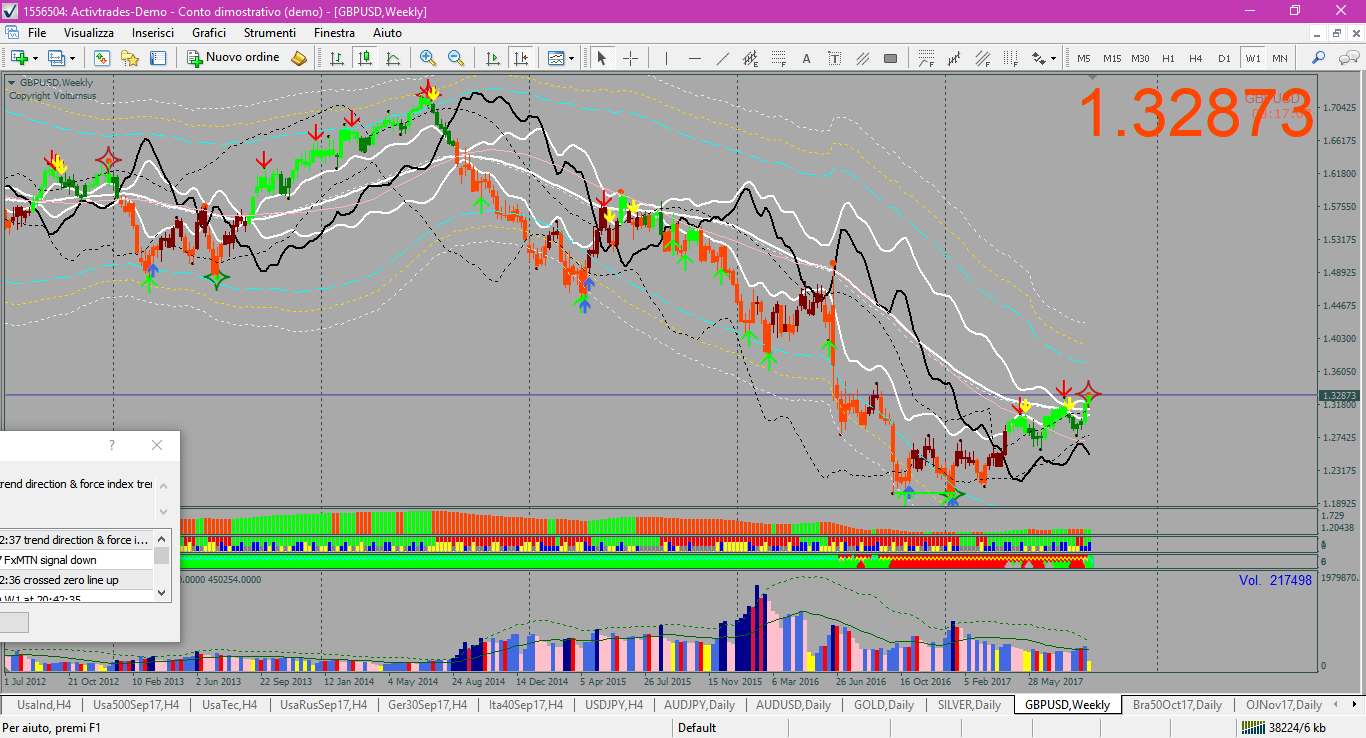The width and height of the screenshot is (1366, 738).
Task: Select the crossed zero line up alert row
Action: [x=76, y=580]
